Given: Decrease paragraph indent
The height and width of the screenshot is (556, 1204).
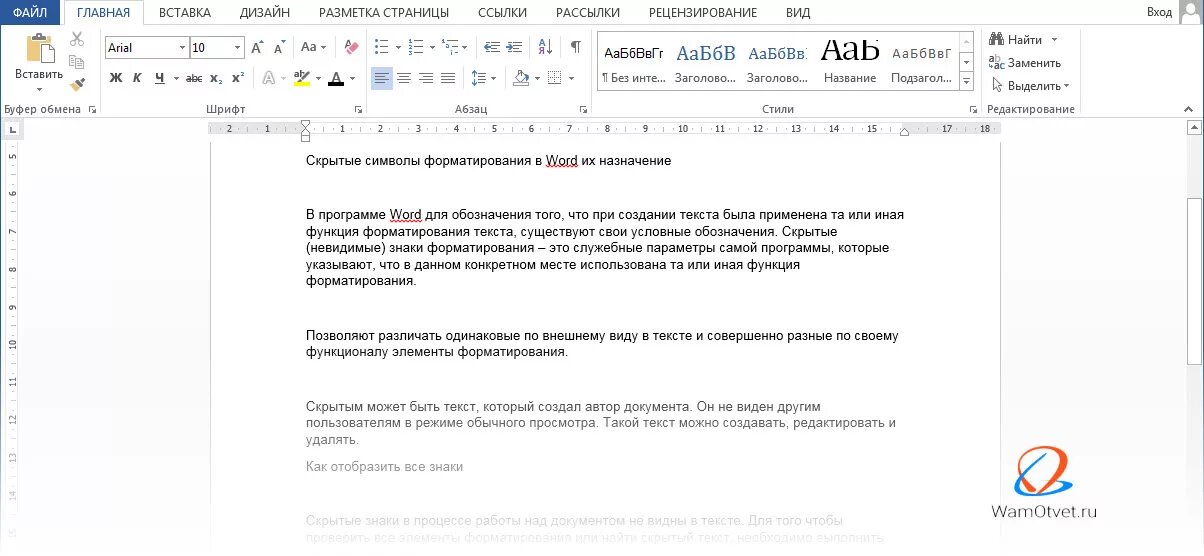Looking at the screenshot, I should pyautogui.click(x=491, y=47).
